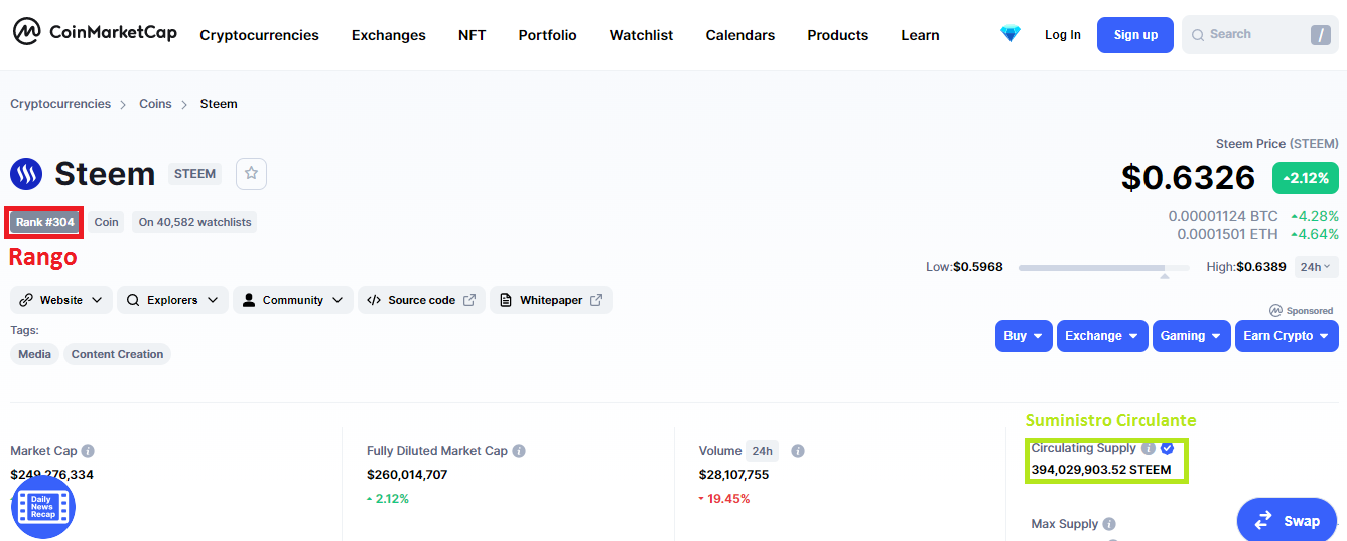
Task: Click the Volume info icon
Action: point(798,451)
